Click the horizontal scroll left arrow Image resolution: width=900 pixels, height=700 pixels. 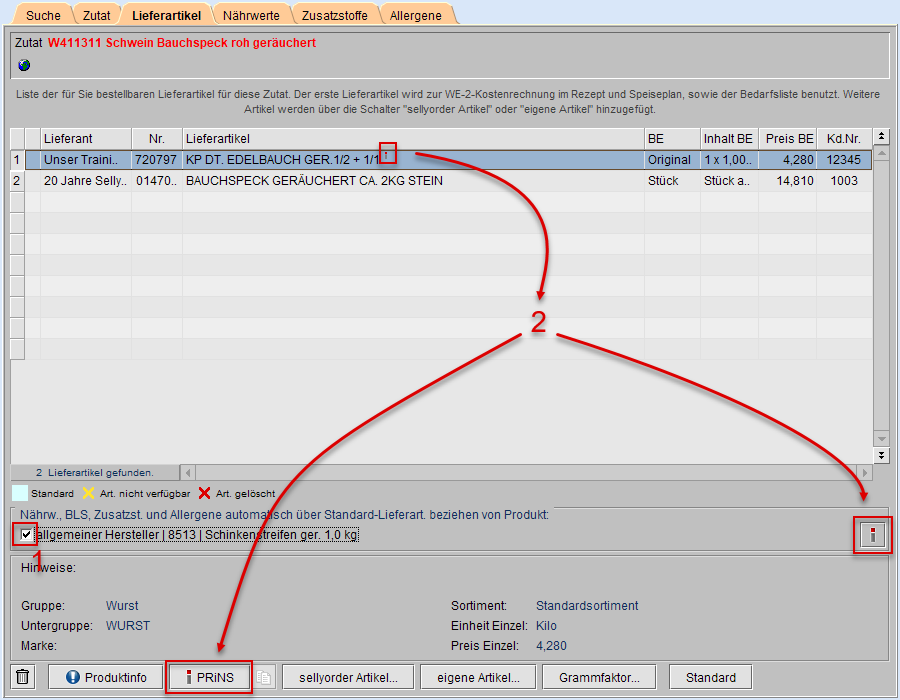pyautogui.click(x=188, y=472)
